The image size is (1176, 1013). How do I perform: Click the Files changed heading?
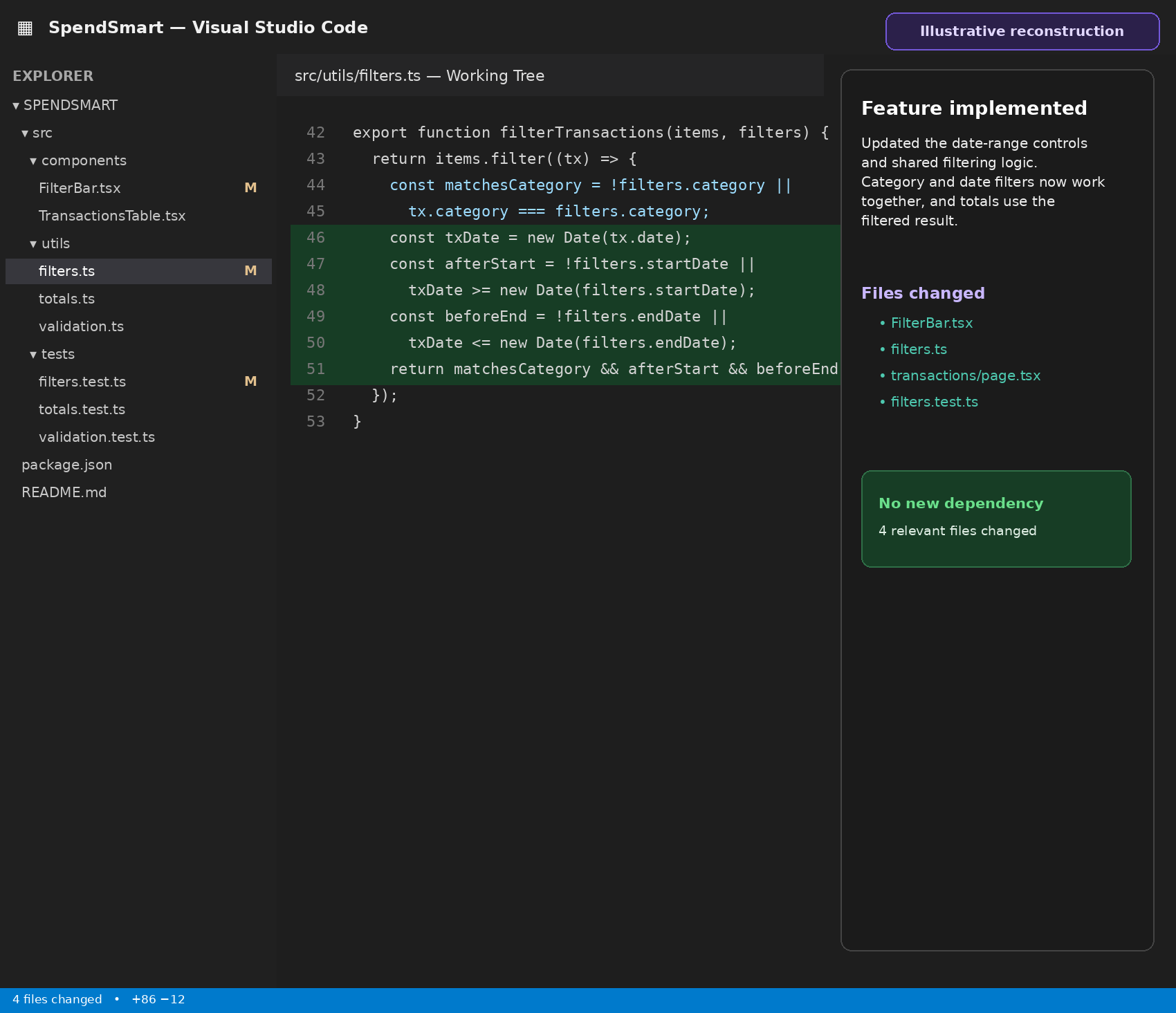tap(923, 293)
